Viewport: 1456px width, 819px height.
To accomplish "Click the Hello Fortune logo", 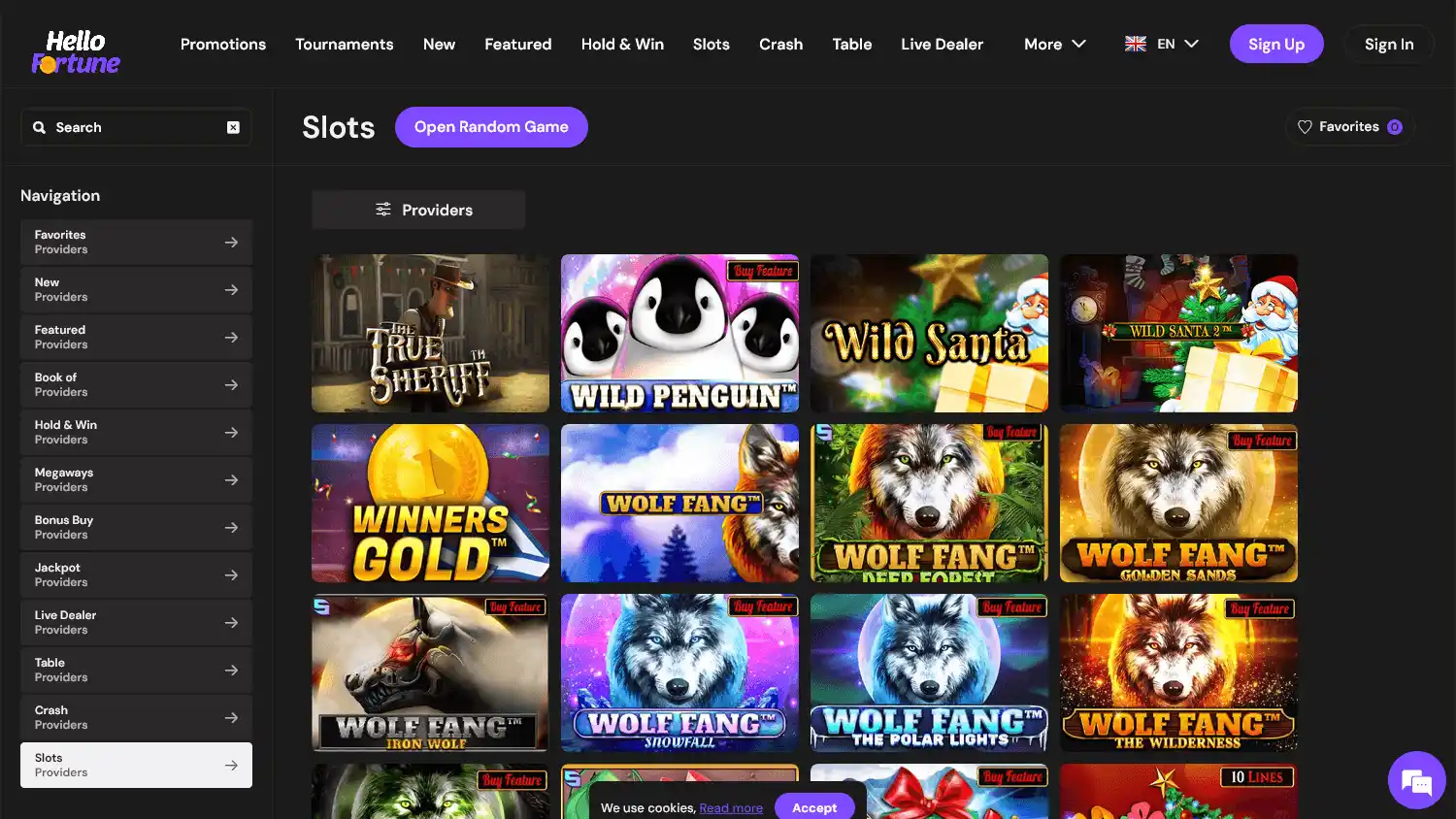I will [76, 52].
